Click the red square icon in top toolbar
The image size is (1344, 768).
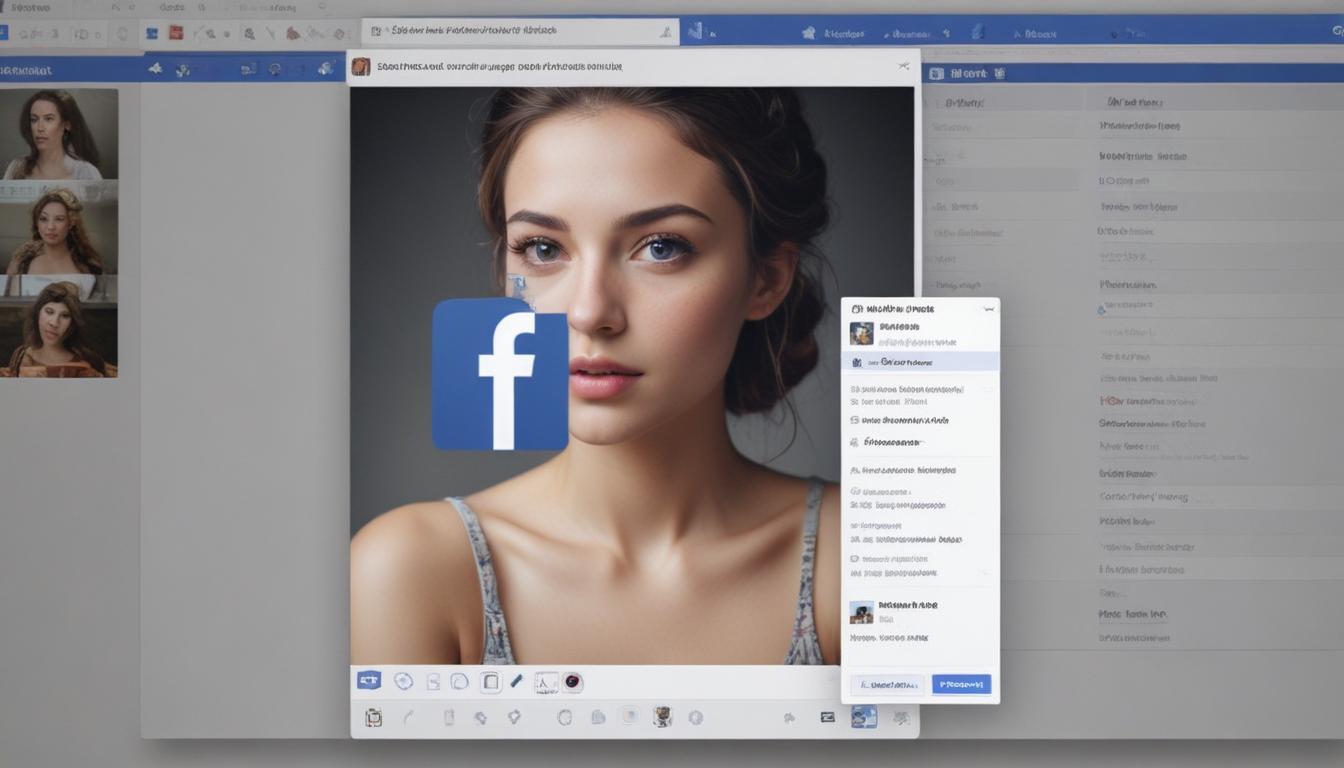(176, 32)
